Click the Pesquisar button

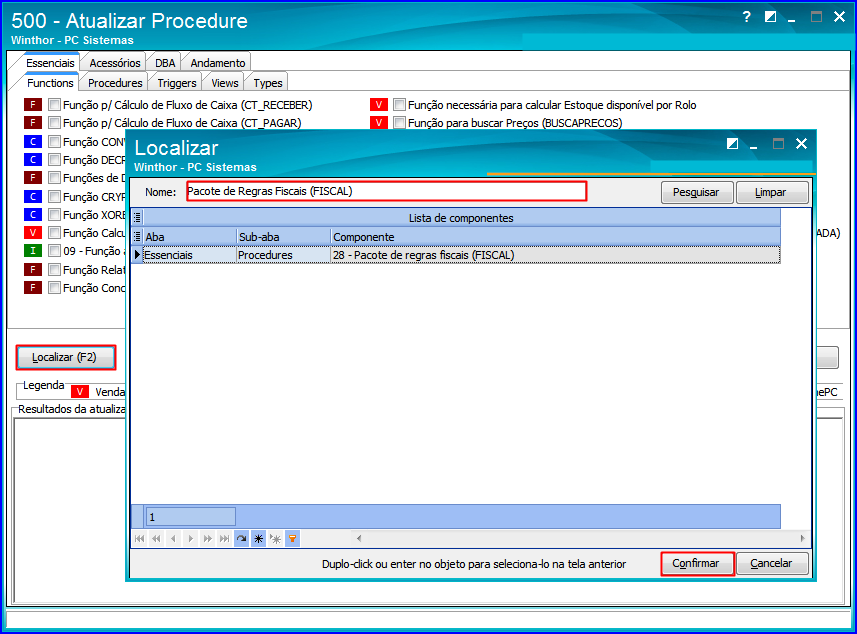coord(696,192)
